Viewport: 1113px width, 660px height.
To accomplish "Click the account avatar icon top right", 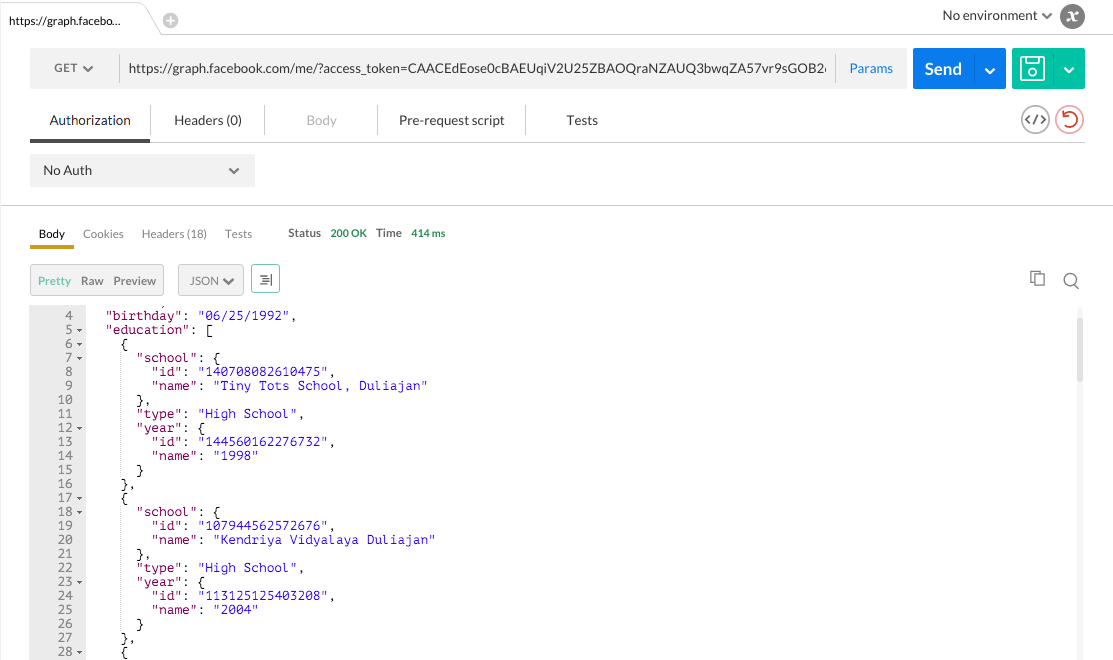I will click(1071, 16).
